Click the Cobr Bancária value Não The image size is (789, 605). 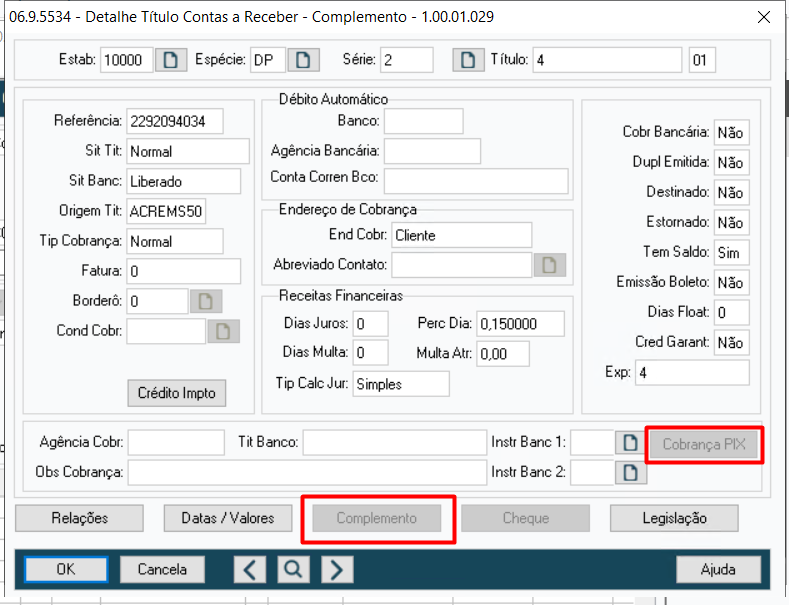[732, 132]
